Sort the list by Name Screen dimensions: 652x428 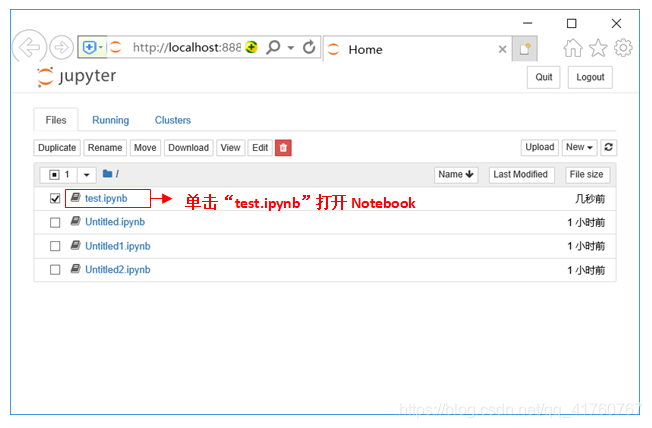(x=456, y=175)
